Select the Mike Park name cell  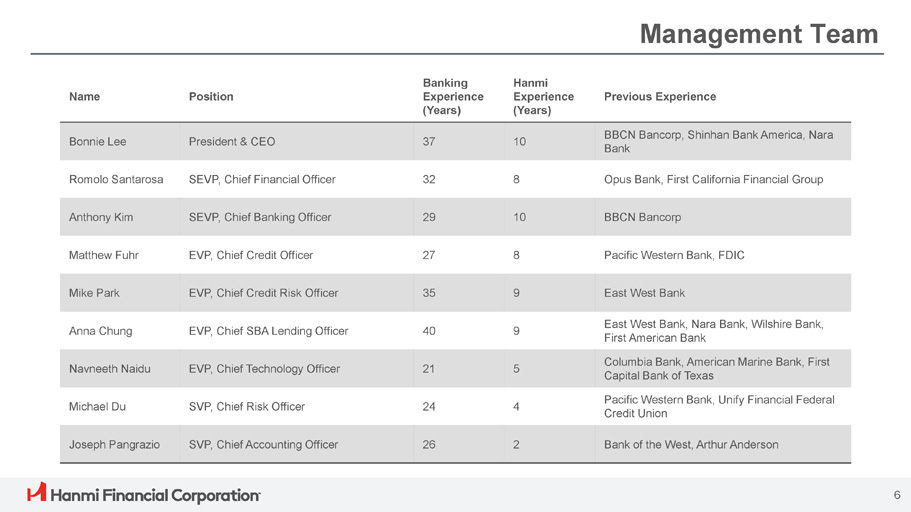coord(94,293)
